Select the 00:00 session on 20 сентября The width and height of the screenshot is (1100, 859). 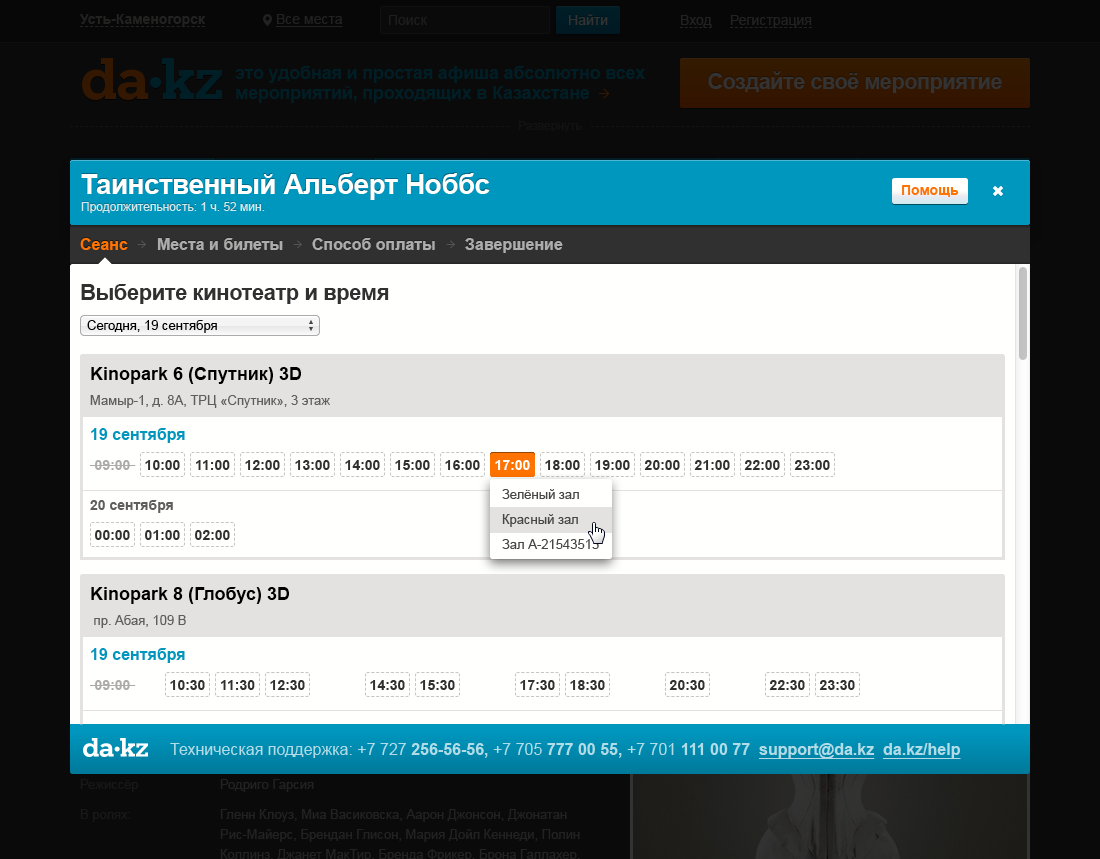point(112,535)
